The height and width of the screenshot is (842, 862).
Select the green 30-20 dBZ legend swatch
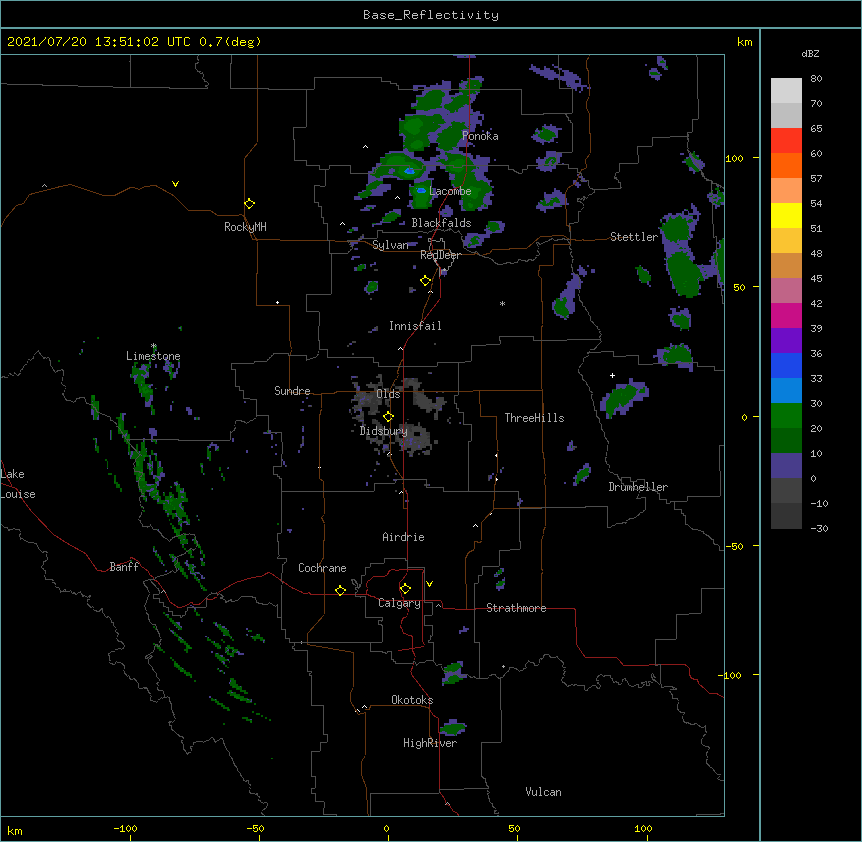(786, 416)
